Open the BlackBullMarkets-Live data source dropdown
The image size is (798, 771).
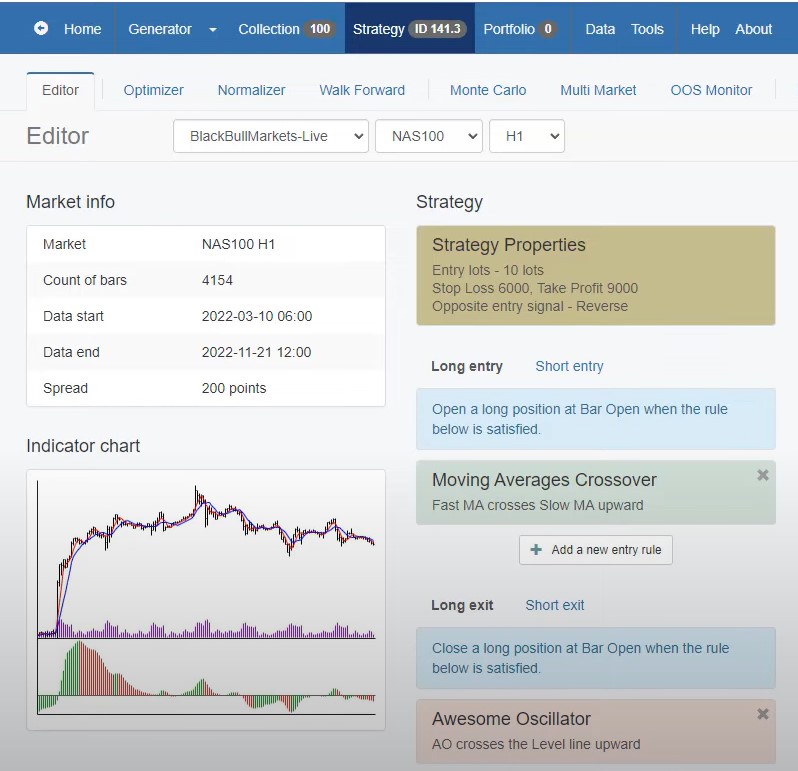tap(270, 136)
